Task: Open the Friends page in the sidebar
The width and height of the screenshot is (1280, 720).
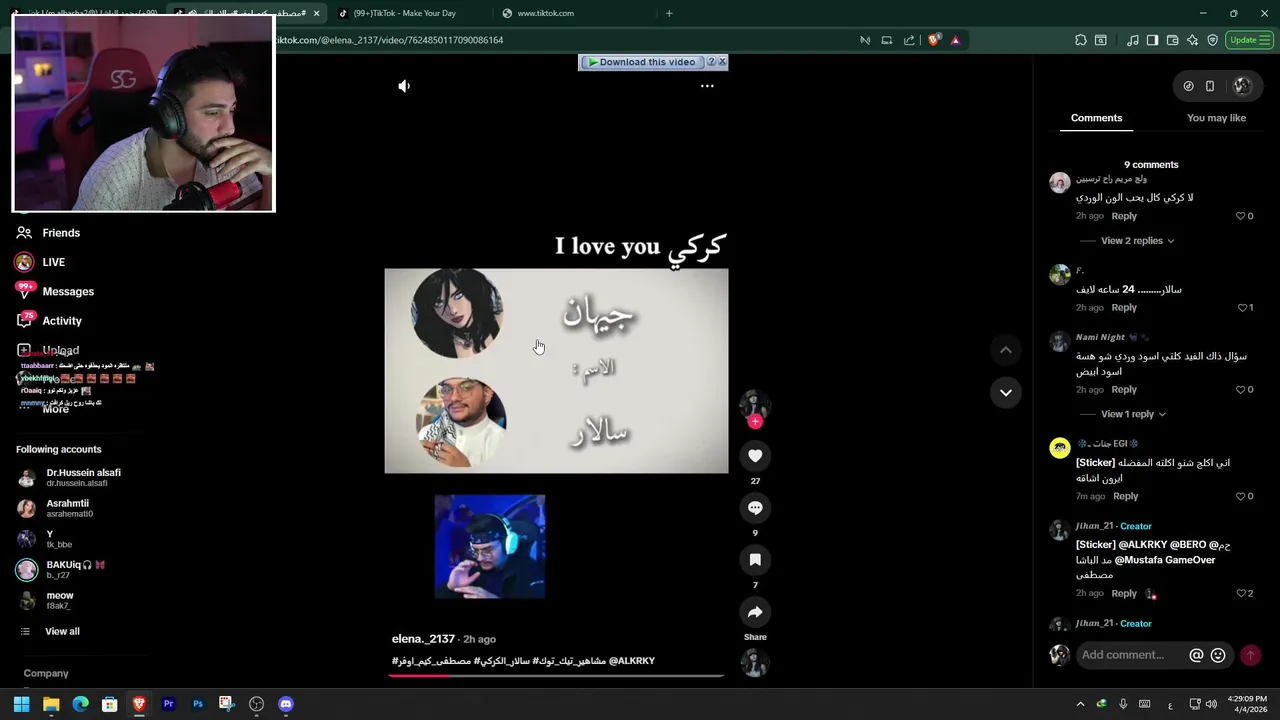Action: point(61,233)
